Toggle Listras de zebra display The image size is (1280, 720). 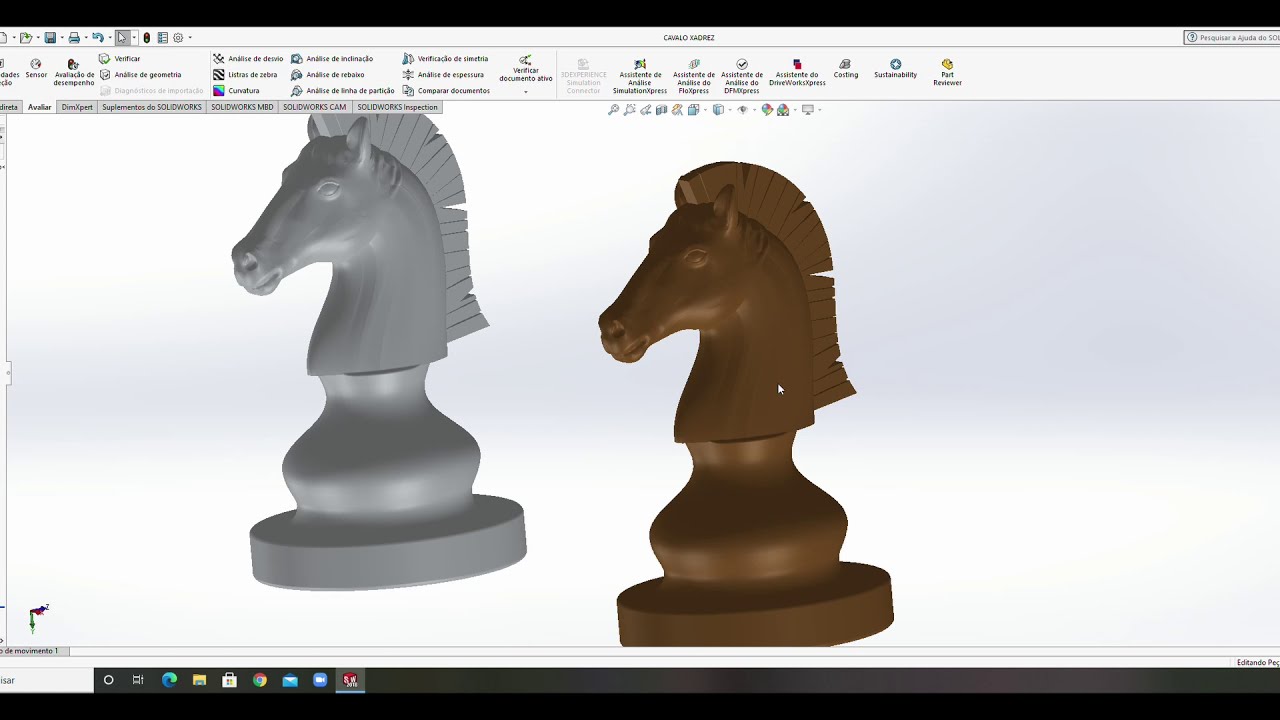[245, 75]
